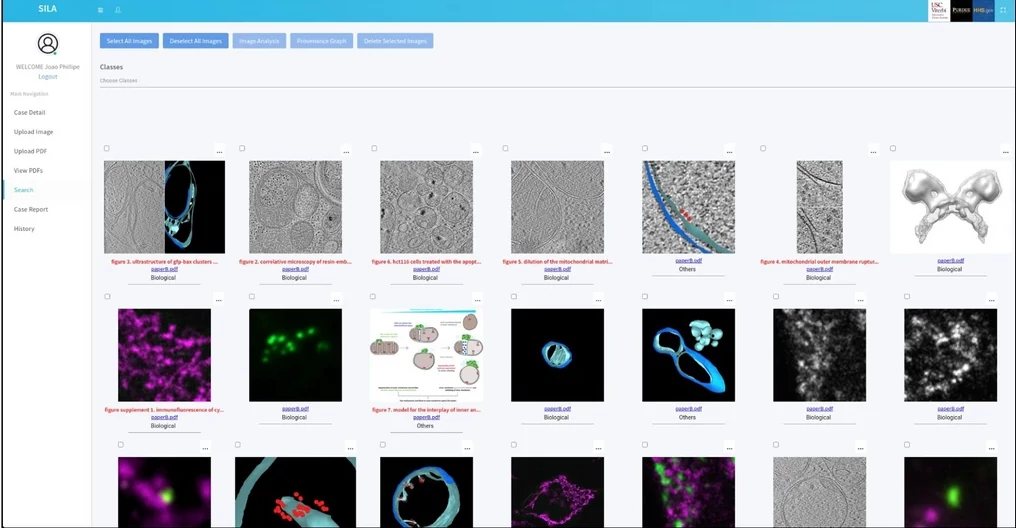The width and height of the screenshot is (1016, 528).
Task: Open the white 3D structure thumbnail
Action: coord(950,207)
